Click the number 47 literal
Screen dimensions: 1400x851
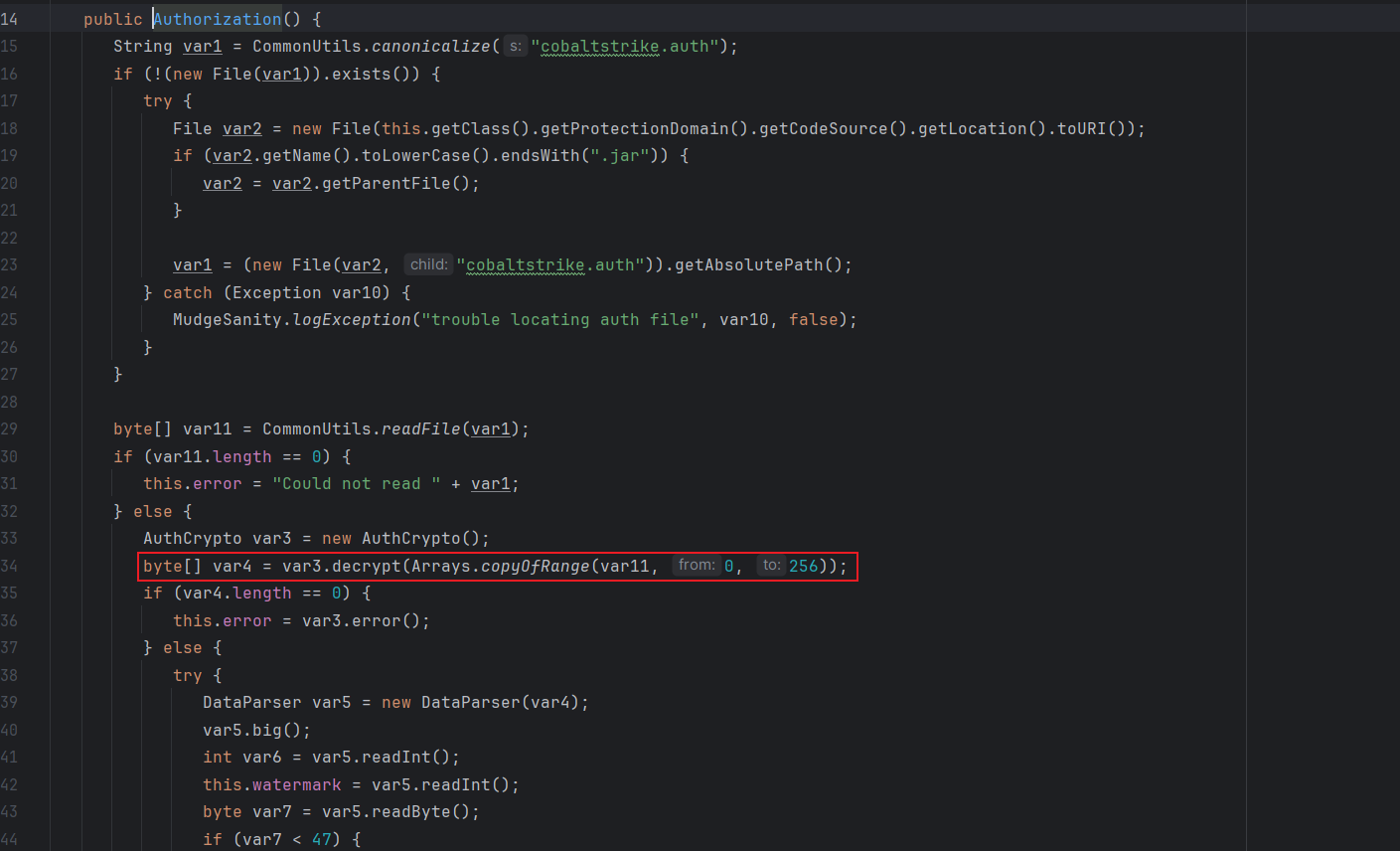point(322,840)
